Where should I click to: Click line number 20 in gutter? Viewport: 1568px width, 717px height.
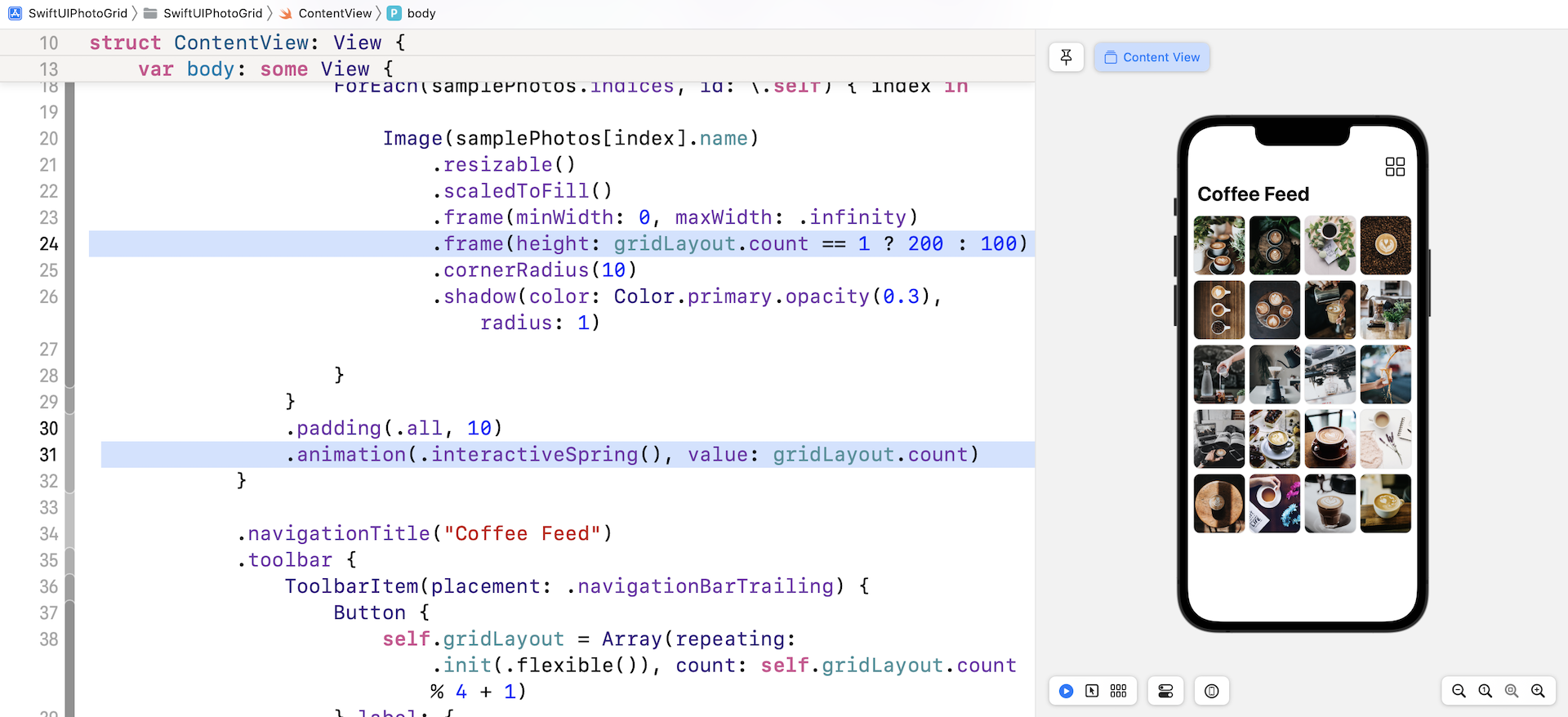(x=49, y=139)
